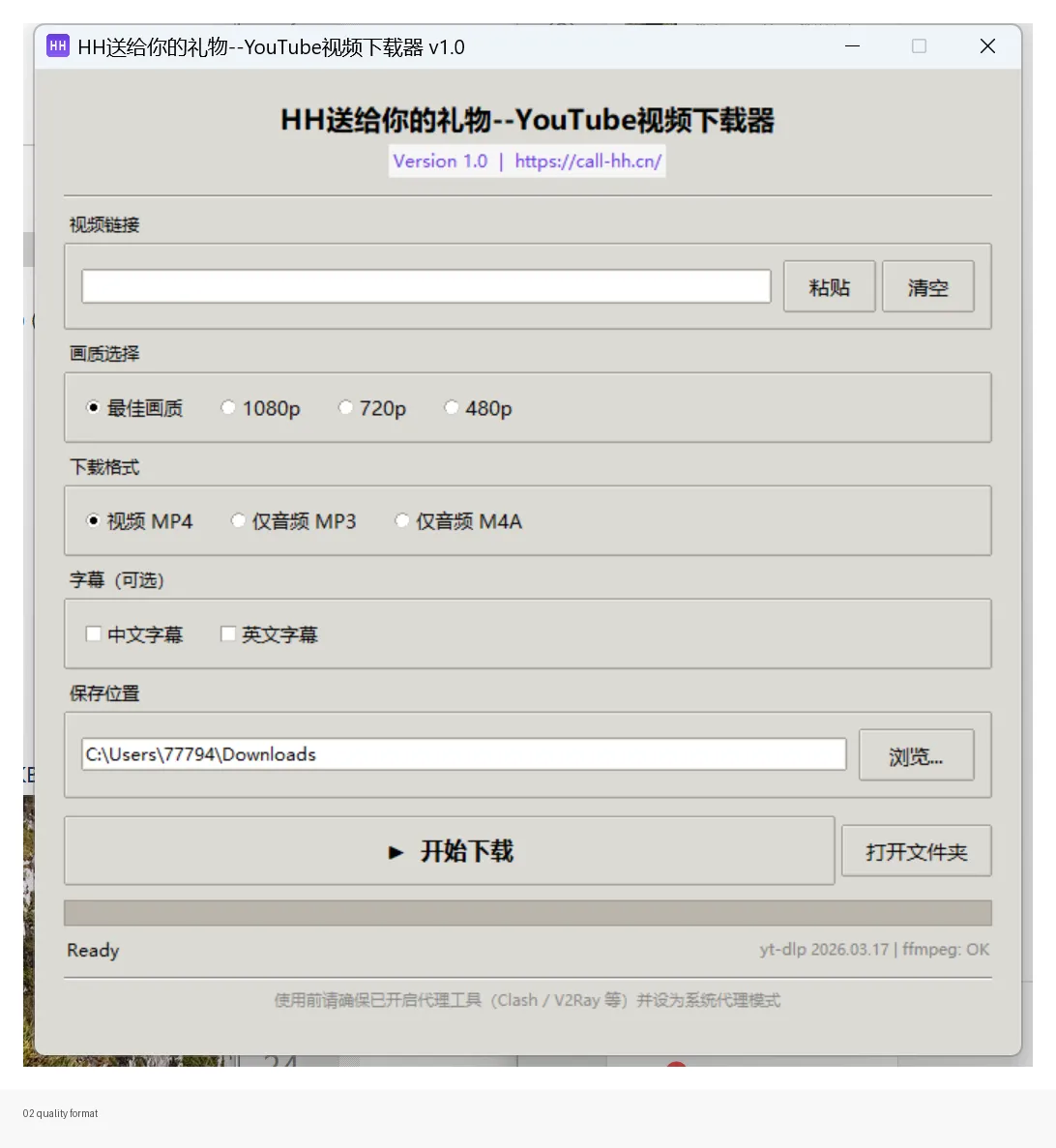1056x1148 pixels.
Task: Open the https://call-hh.cn/ link
Action: point(588,161)
